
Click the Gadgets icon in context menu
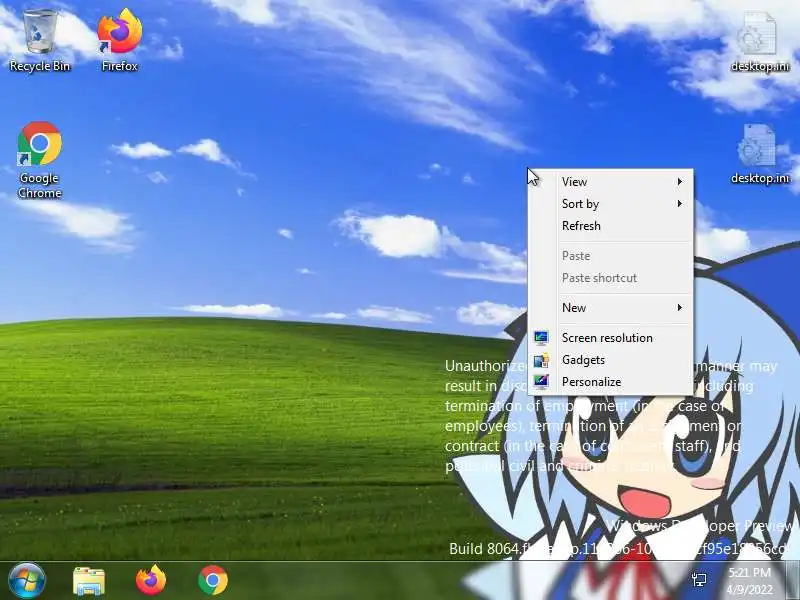541,360
